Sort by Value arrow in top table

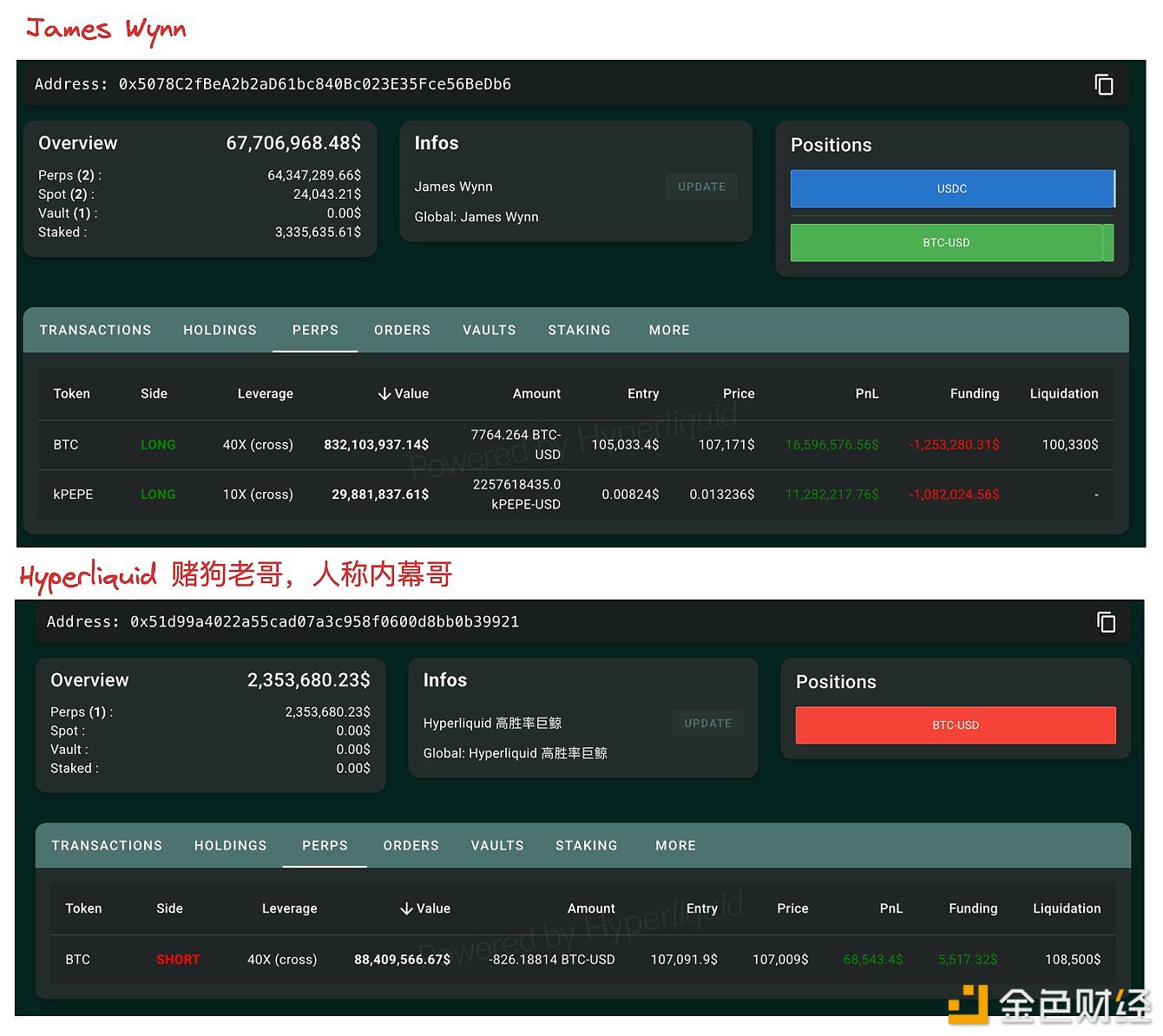click(x=384, y=394)
